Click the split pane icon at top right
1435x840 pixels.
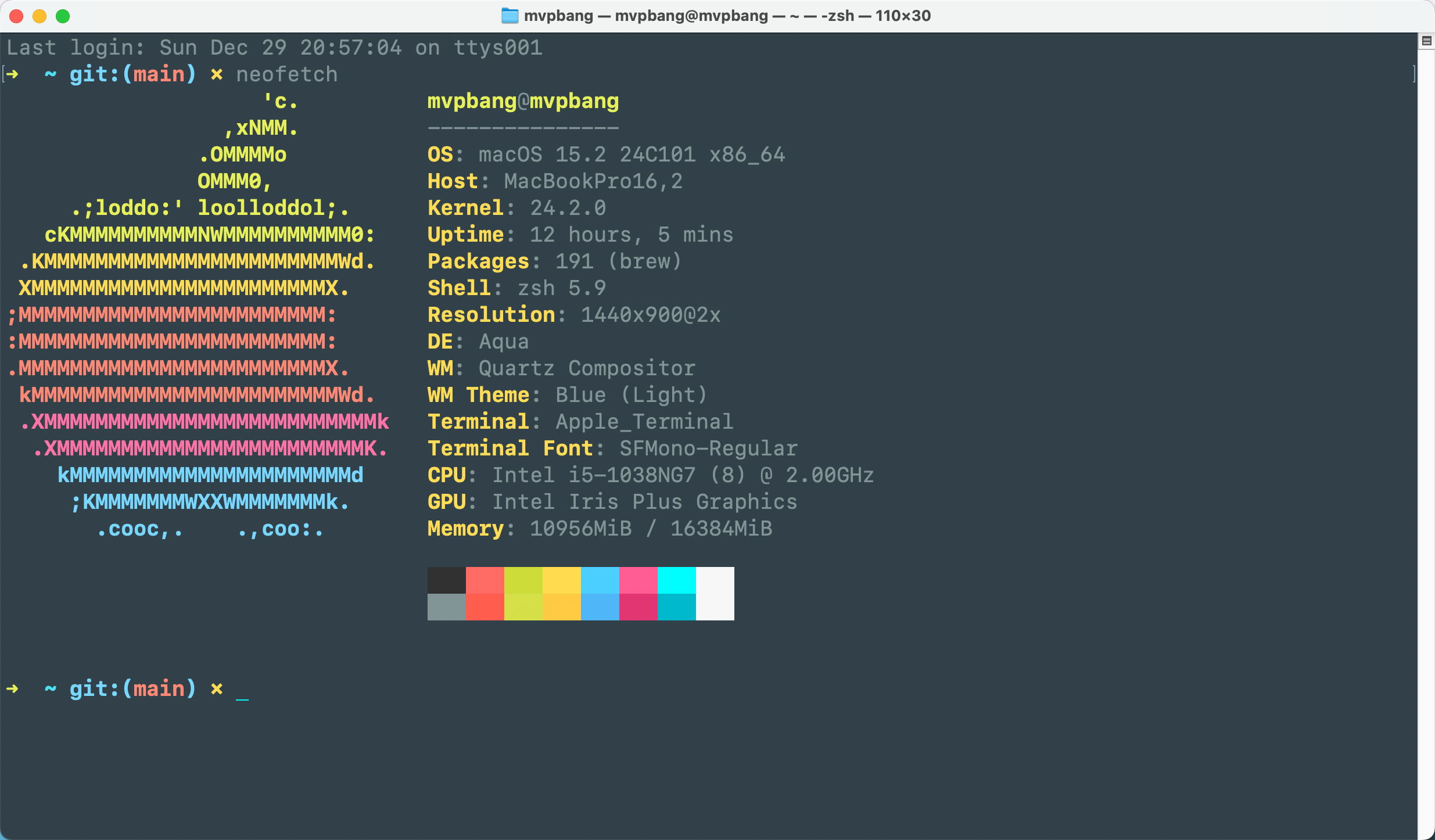click(x=1426, y=41)
